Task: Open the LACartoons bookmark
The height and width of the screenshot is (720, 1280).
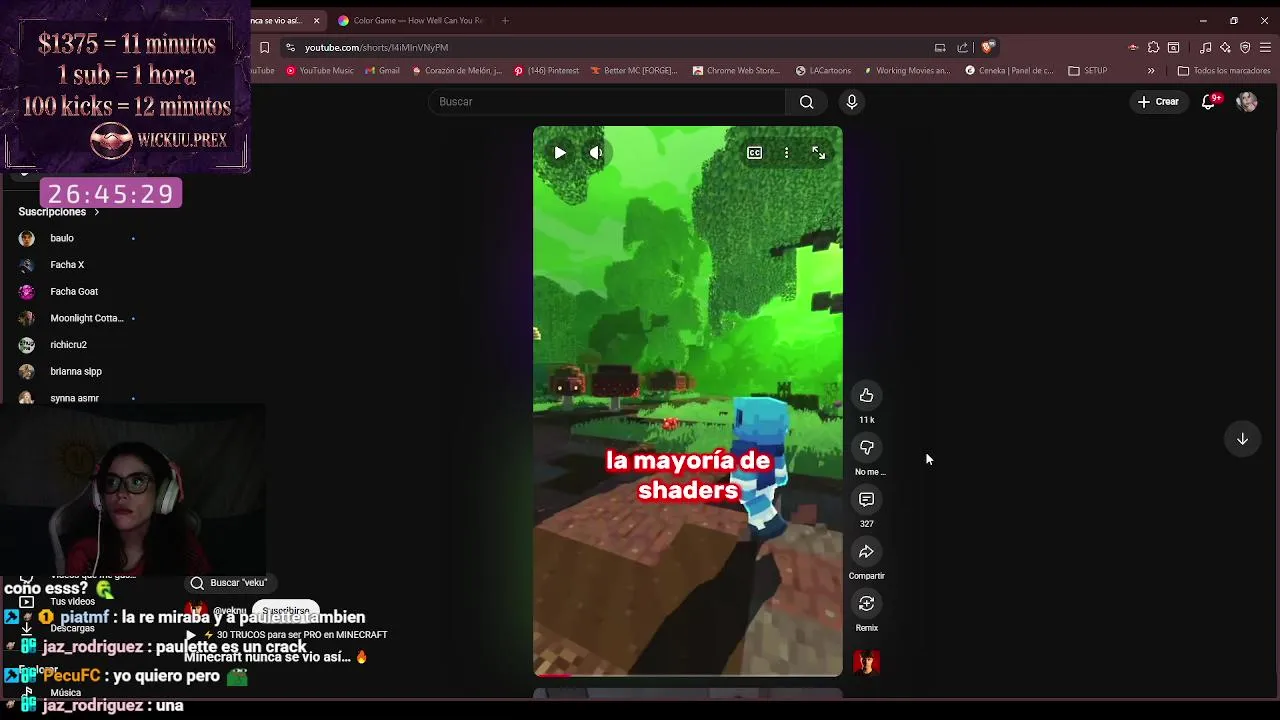Action: 824,71
